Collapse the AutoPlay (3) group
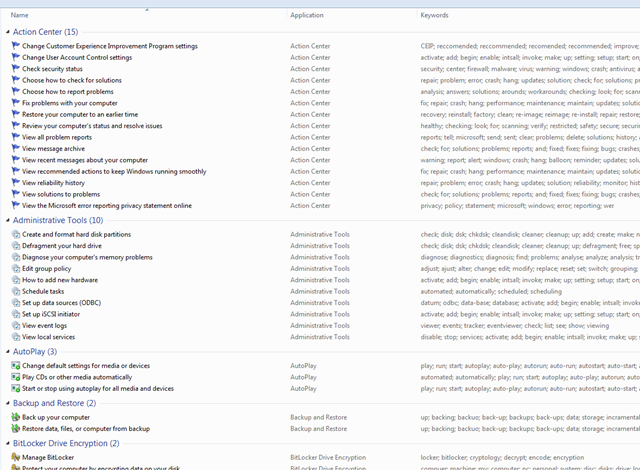 click(8, 352)
